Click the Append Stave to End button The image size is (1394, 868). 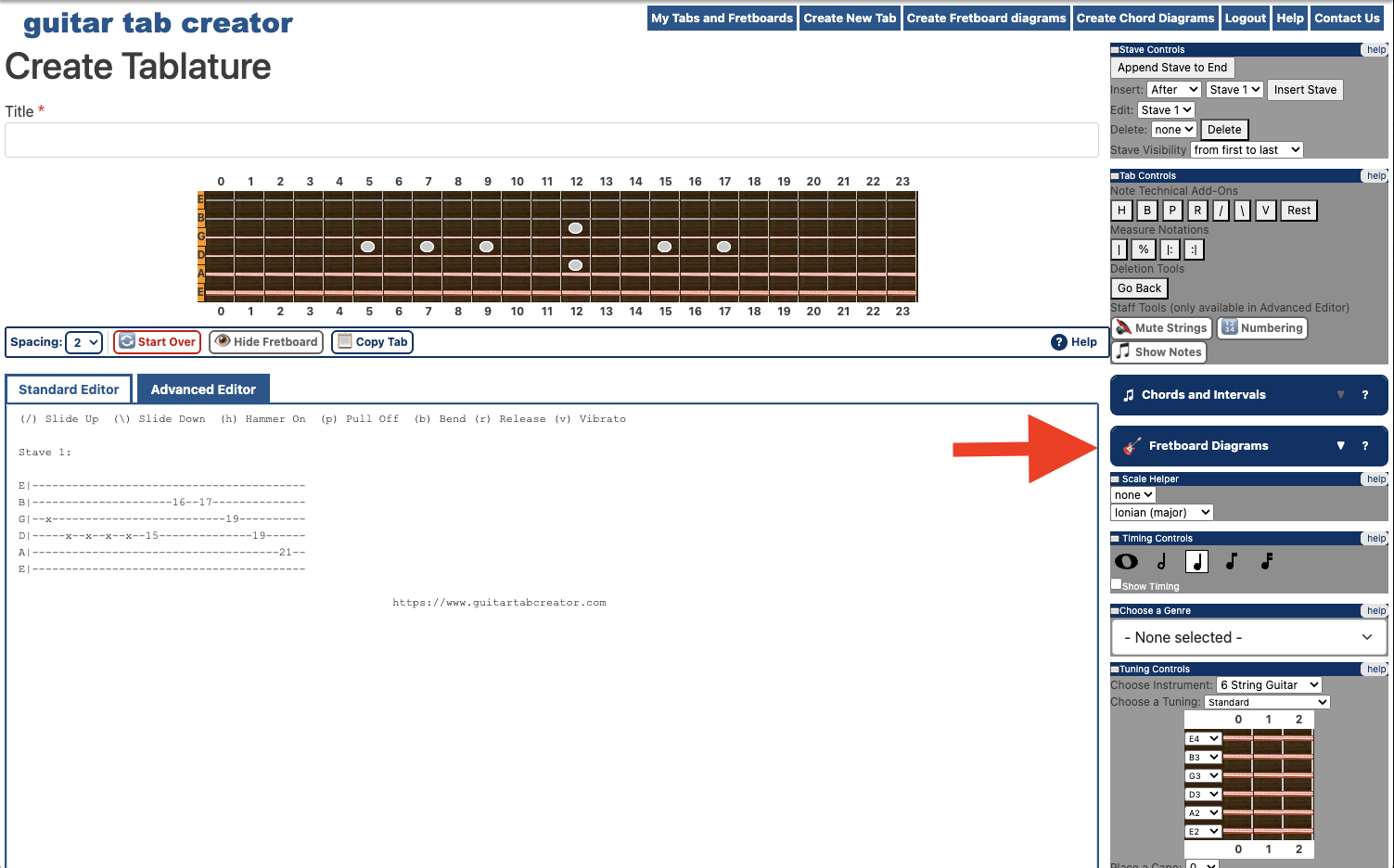(x=1171, y=68)
